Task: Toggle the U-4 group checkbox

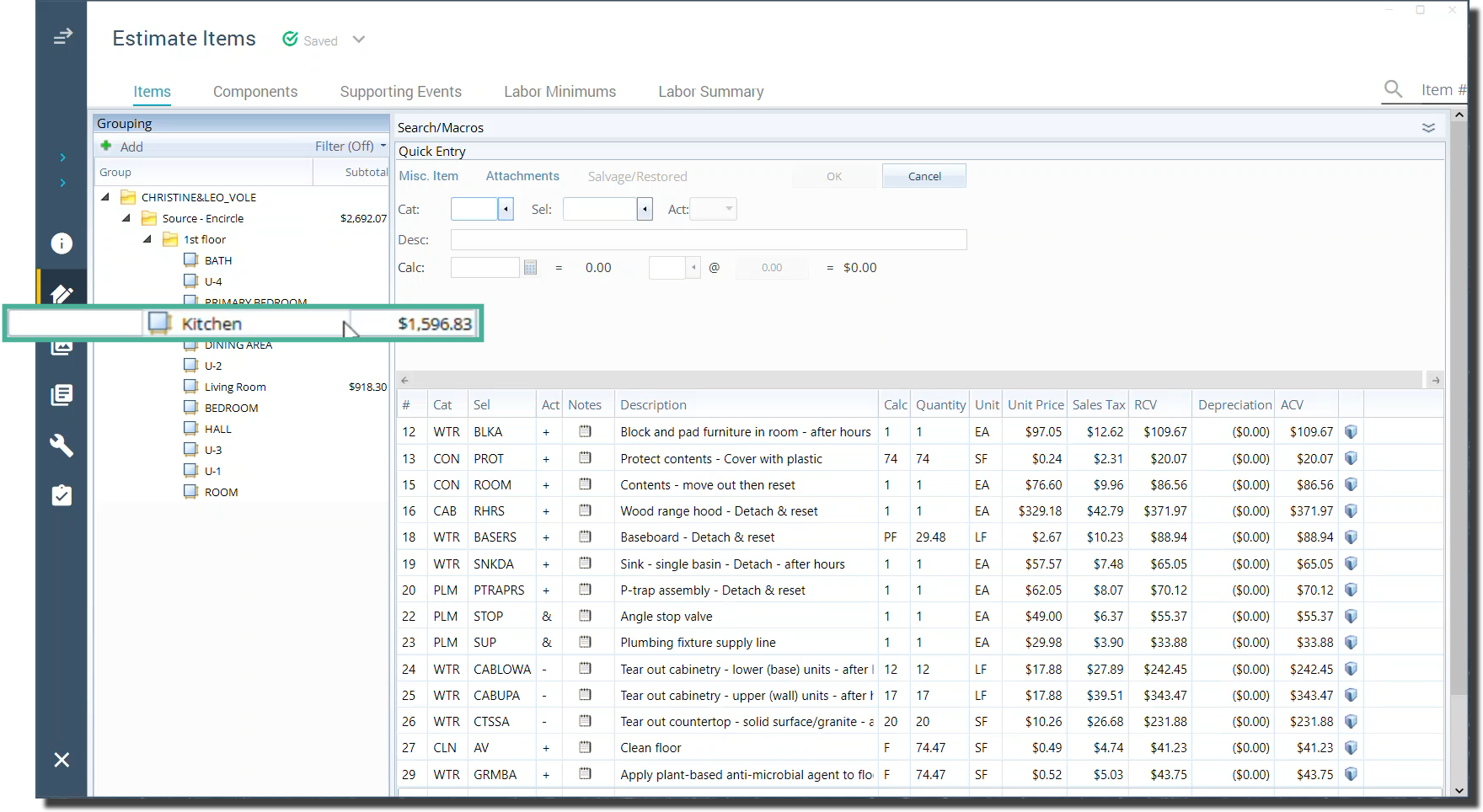Action: [x=191, y=280]
